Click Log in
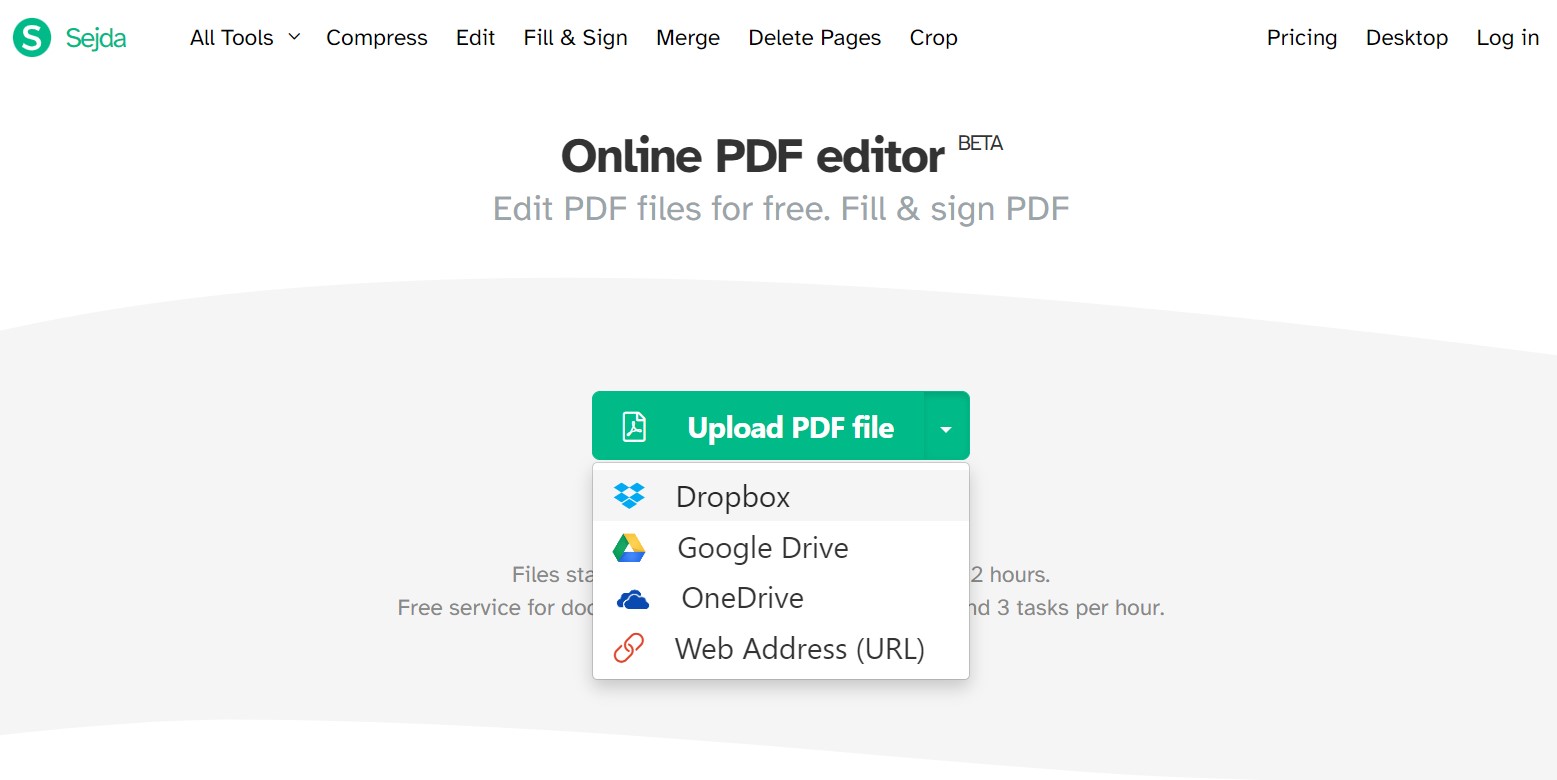Screen dimensions: 1557x780 click(x=1508, y=38)
